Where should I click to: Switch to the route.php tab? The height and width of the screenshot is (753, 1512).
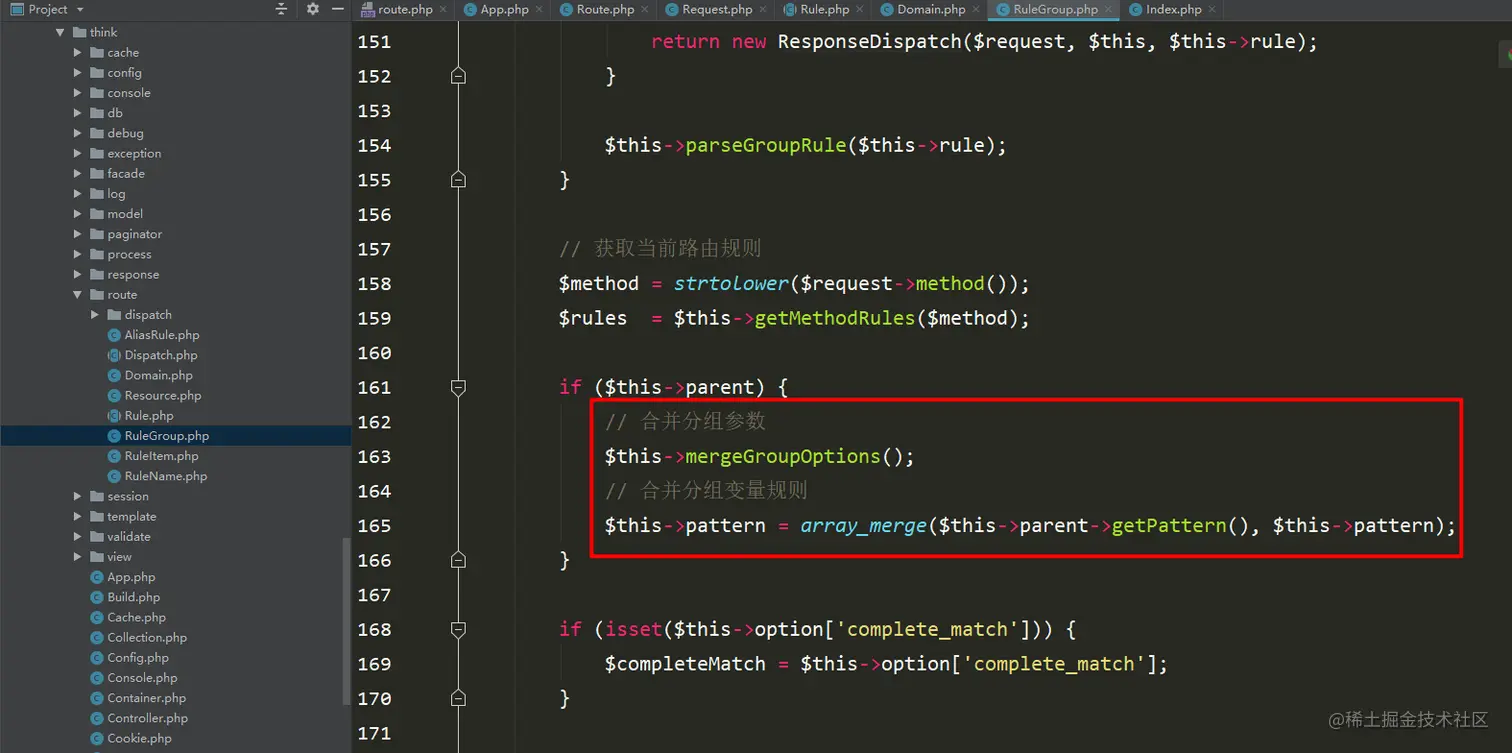tap(405, 9)
